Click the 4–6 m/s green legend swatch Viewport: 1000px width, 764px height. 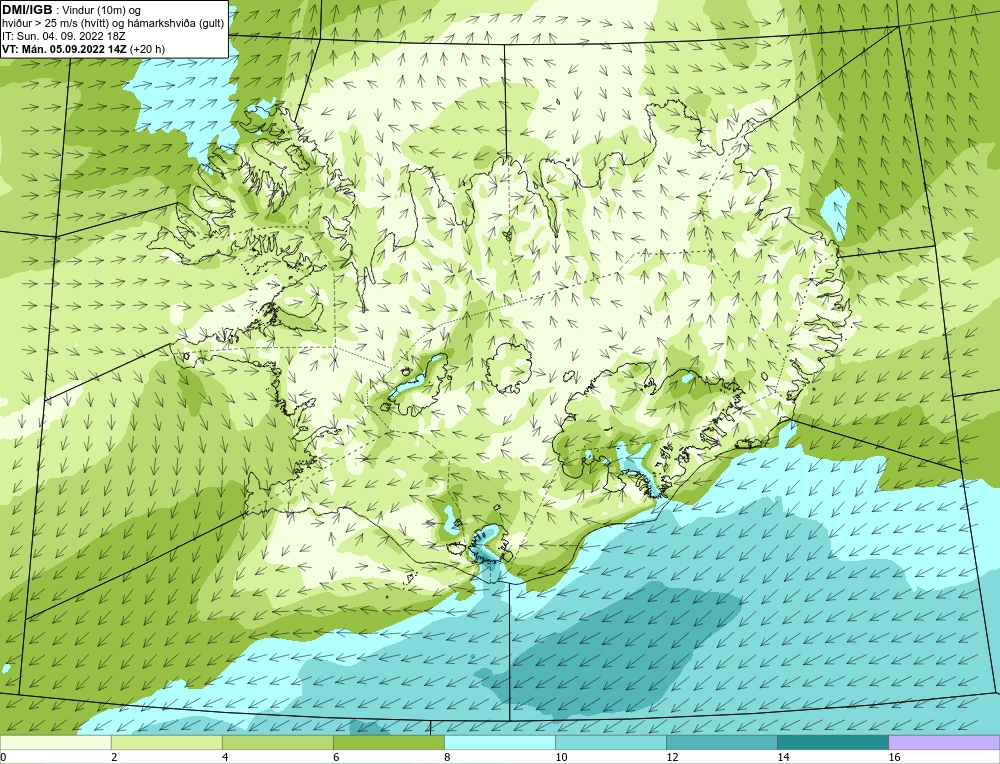coord(277,743)
